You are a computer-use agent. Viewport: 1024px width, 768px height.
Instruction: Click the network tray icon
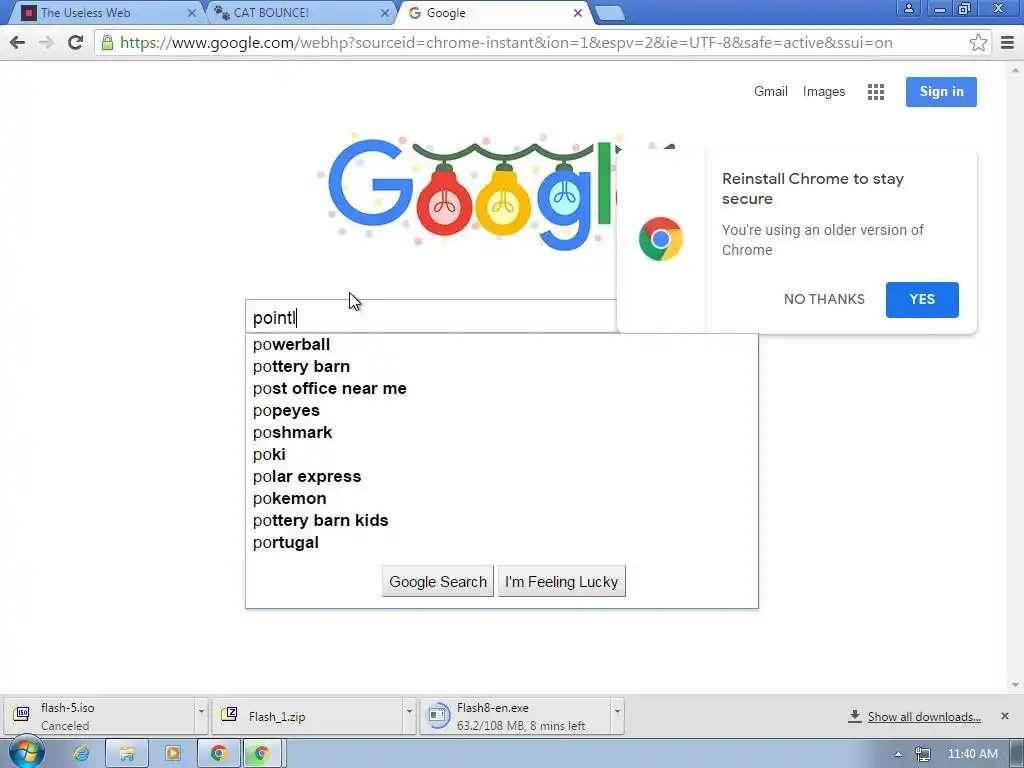coord(922,754)
